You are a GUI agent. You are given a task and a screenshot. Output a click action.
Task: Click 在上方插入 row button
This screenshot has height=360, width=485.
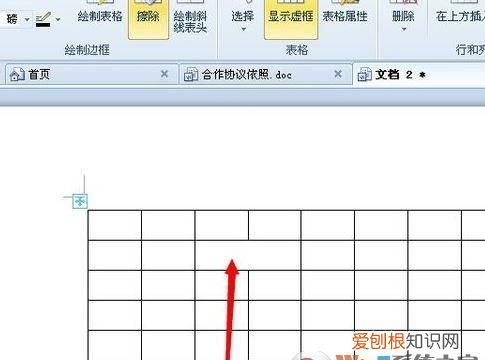pos(460,16)
